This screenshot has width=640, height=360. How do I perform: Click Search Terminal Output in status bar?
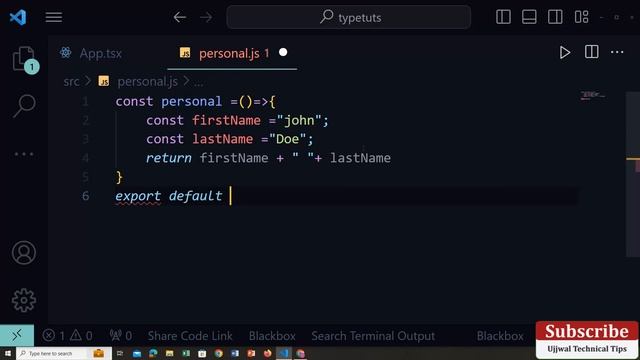point(373,336)
